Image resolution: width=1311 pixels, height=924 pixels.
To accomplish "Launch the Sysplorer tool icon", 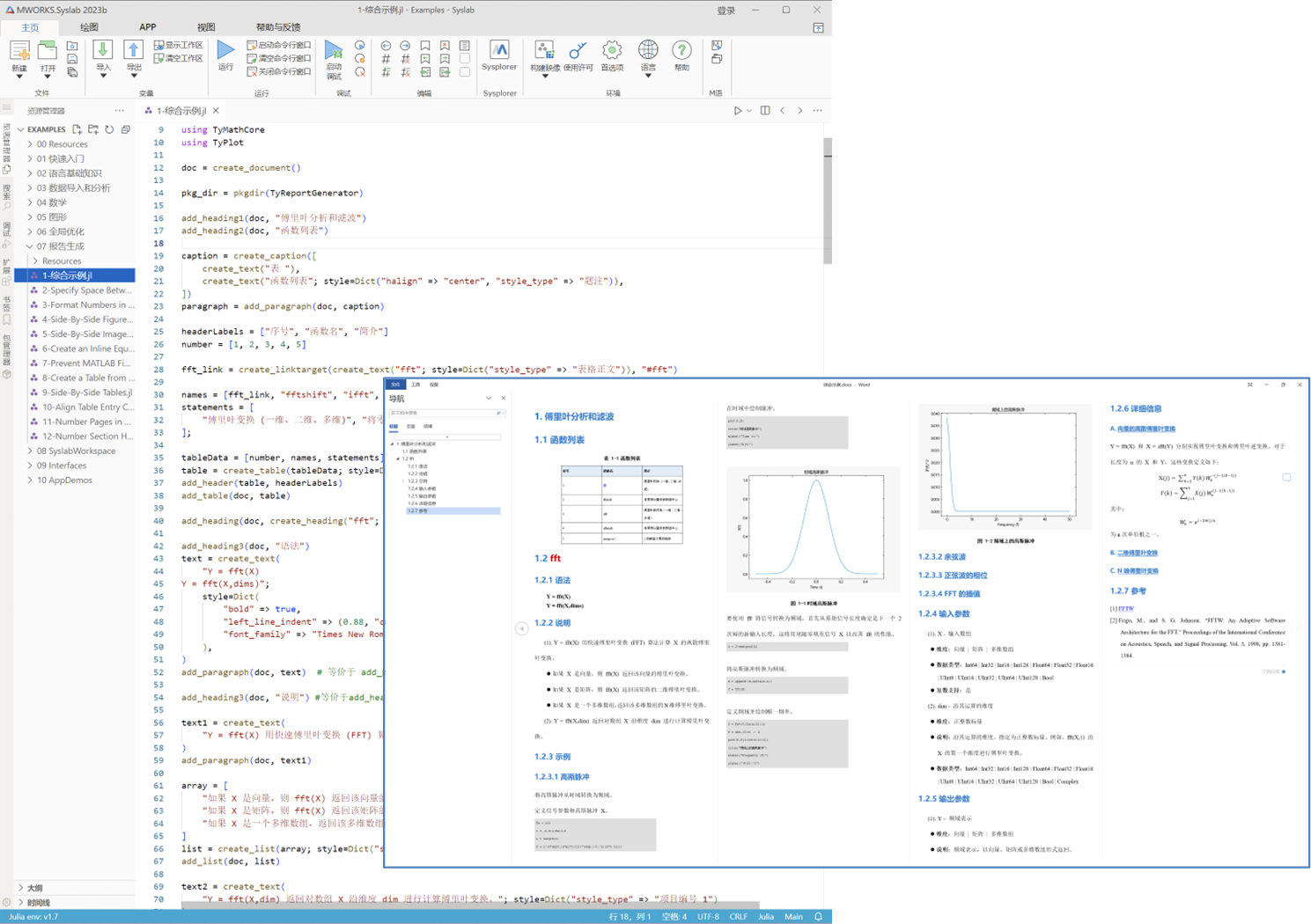I will (x=499, y=51).
